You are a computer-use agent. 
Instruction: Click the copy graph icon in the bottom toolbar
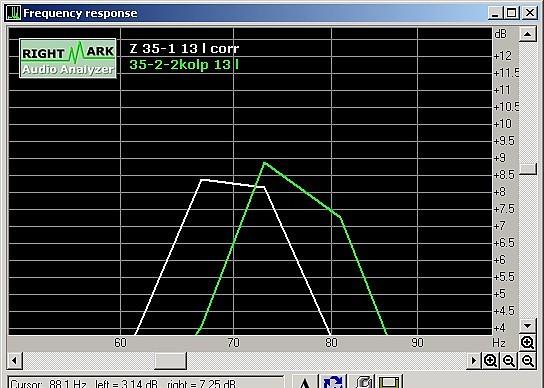coord(362,381)
